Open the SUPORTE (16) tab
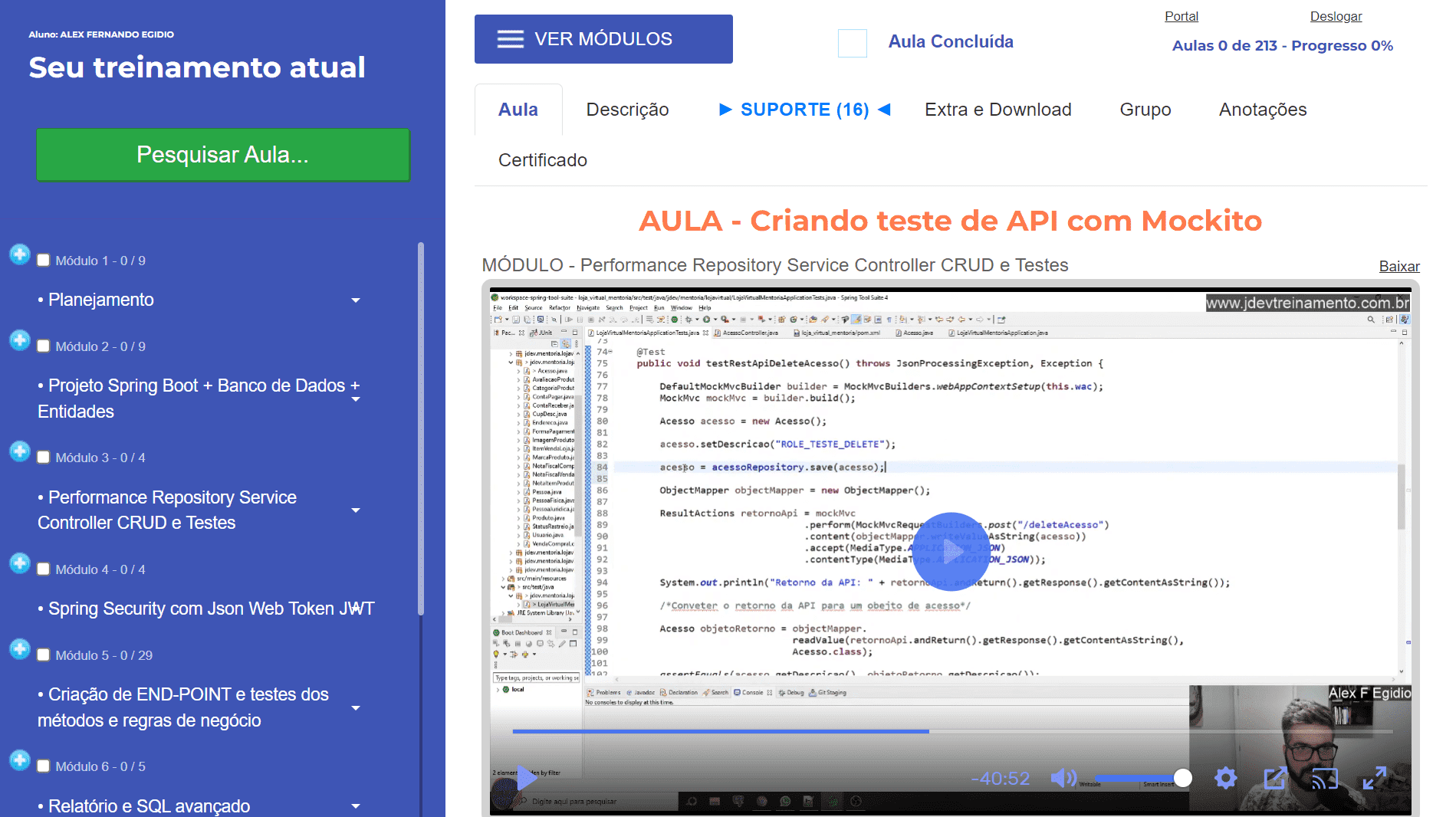This screenshot has height=817, width=1456. point(804,110)
